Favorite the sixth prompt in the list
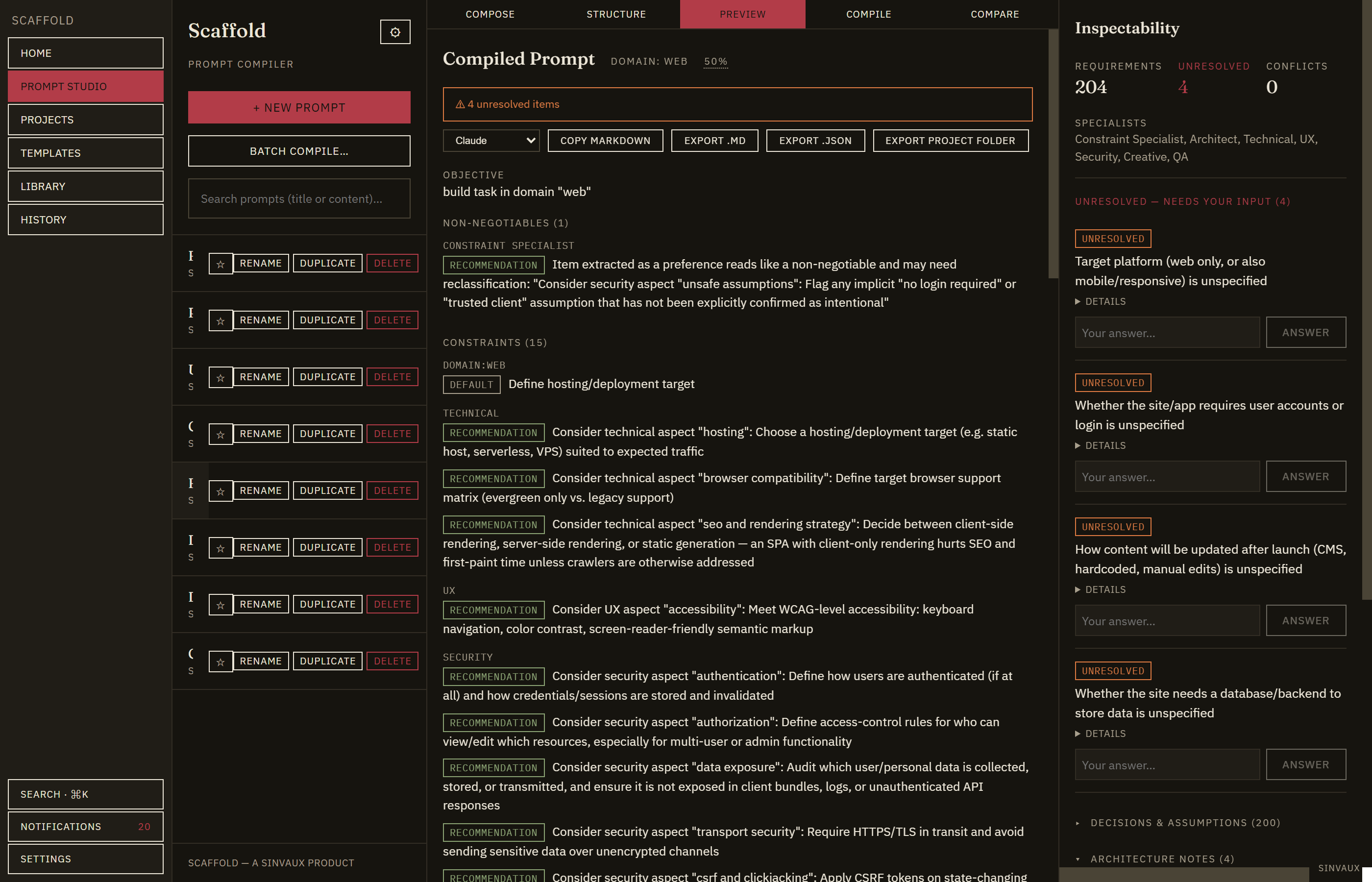Screen dimensions: 1372x882 pyautogui.click(x=220, y=547)
